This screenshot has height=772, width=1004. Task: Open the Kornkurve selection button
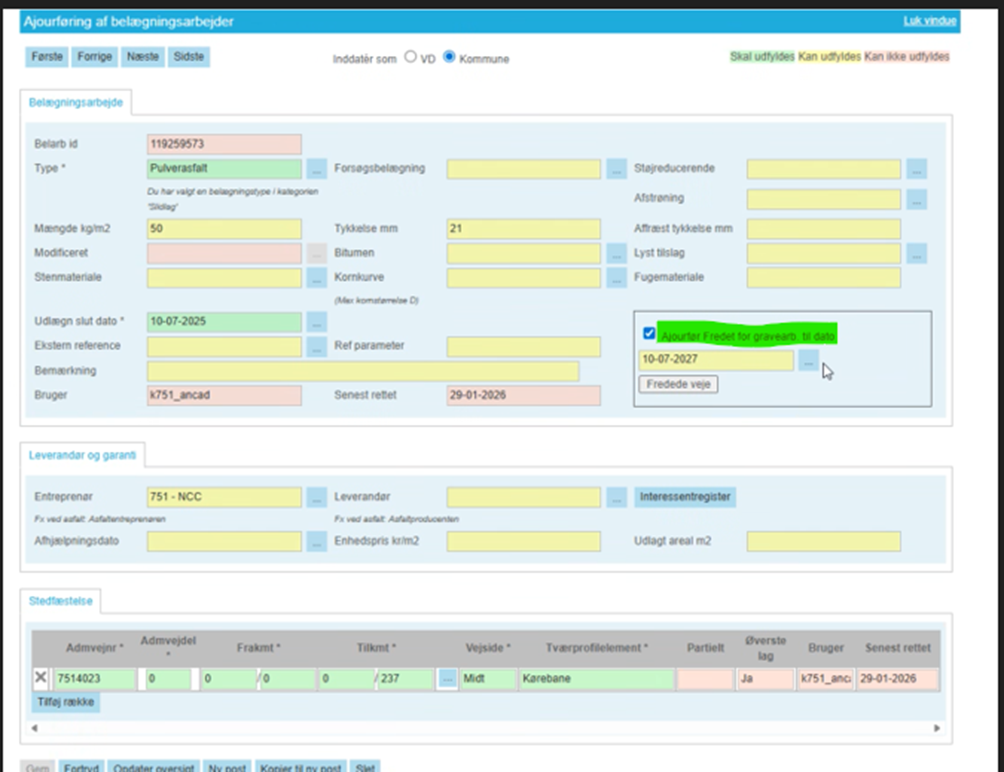(x=616, y=278)
